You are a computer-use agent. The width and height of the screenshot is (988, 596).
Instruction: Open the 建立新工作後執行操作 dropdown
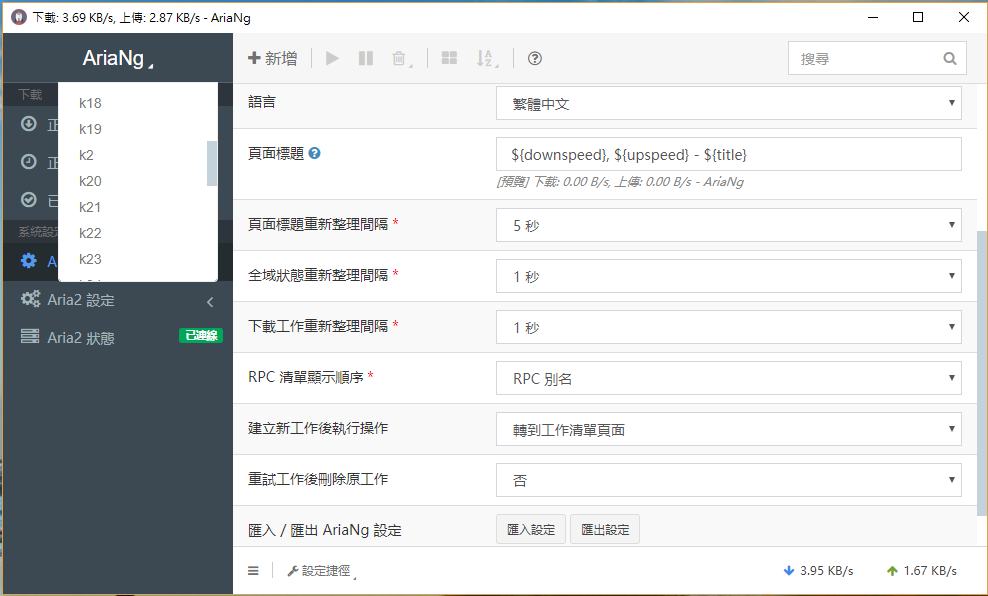tap(728, 428)
